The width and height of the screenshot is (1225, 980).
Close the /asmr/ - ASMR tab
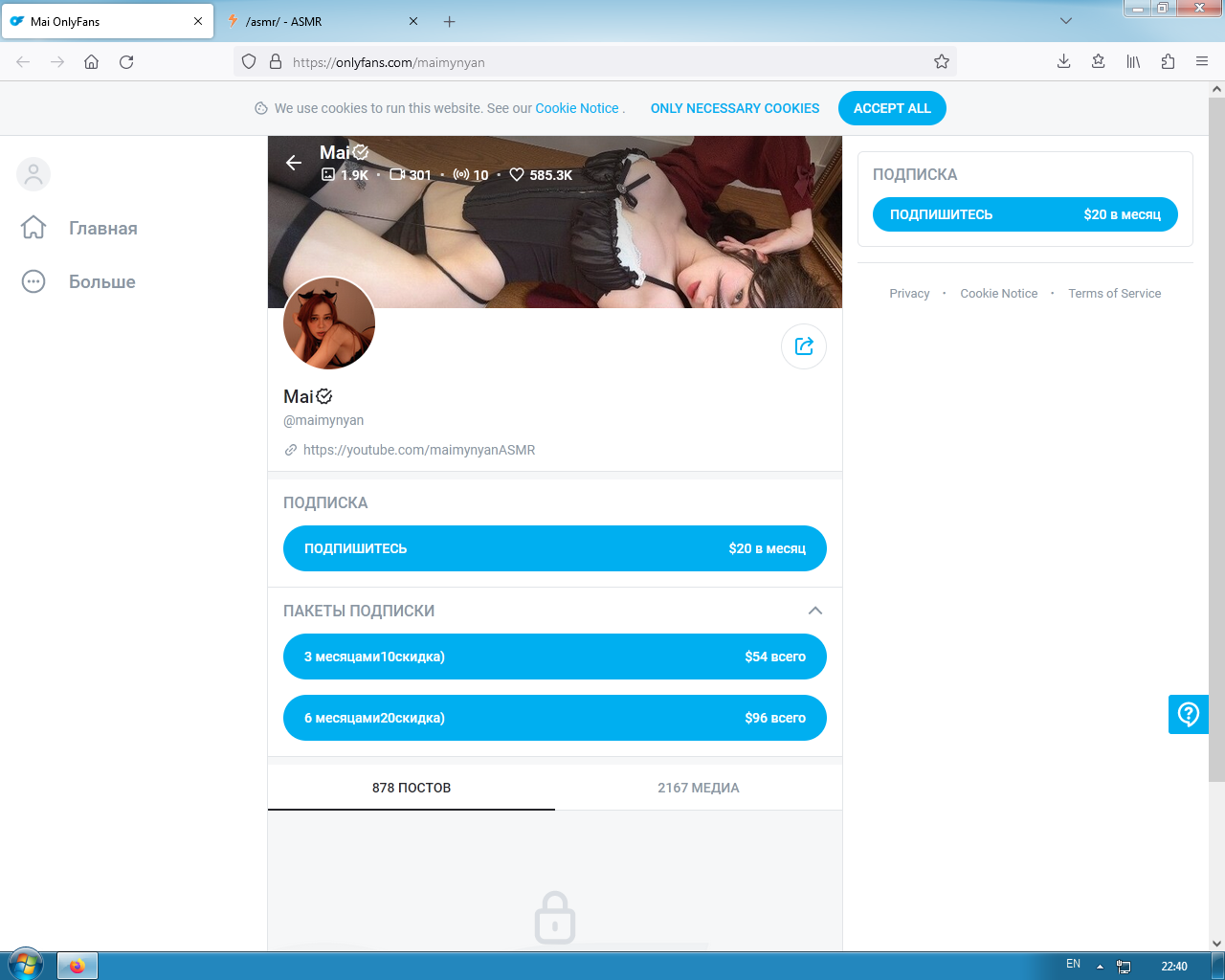413,21
